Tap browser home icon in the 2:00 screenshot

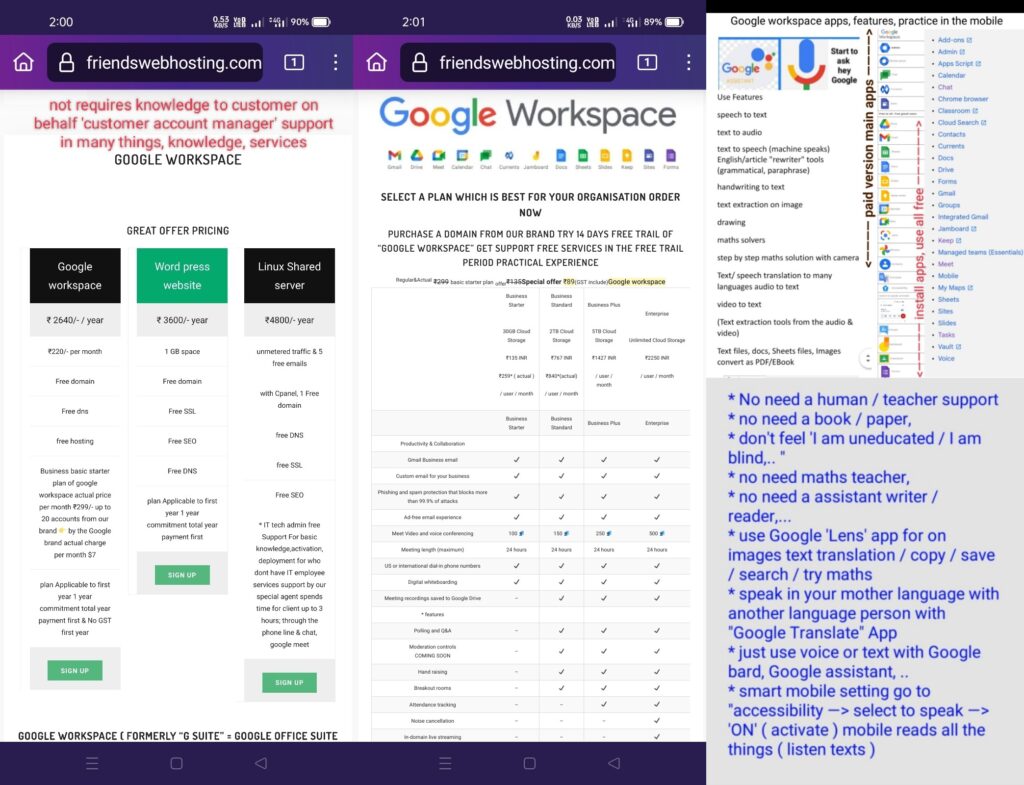click(x=24, y=63)
